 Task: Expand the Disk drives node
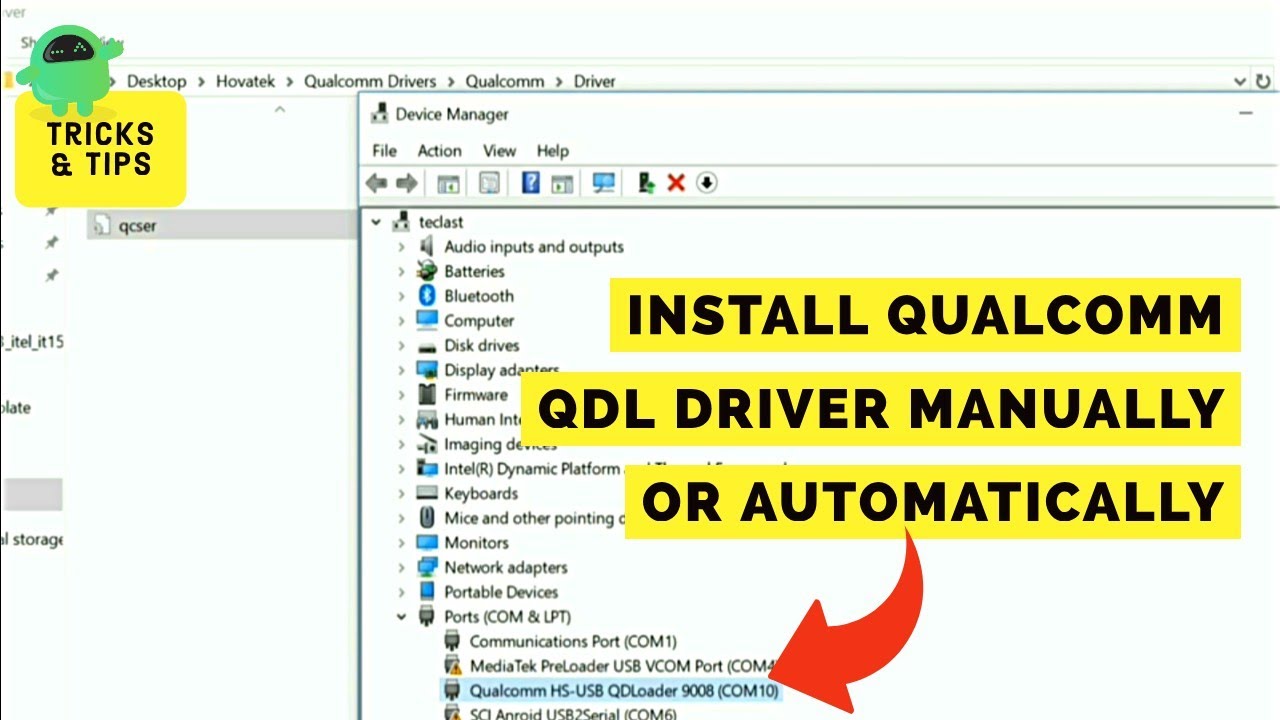pyautogui.click(x=401, y=345)
